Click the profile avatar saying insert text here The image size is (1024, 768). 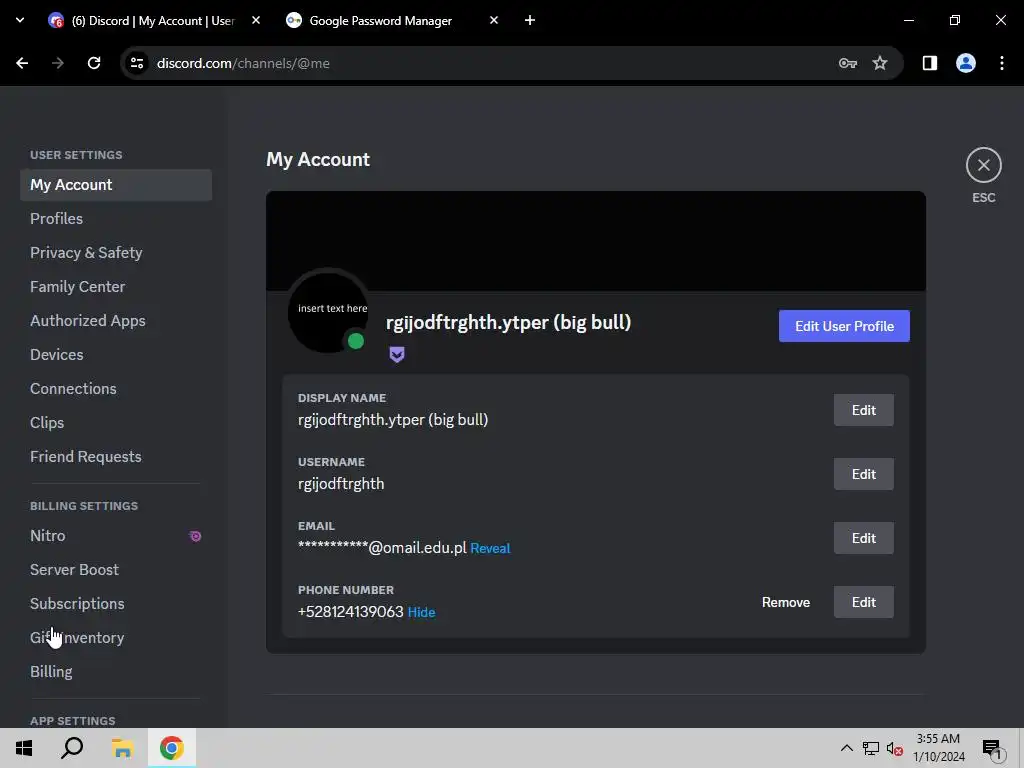[328, 311]
